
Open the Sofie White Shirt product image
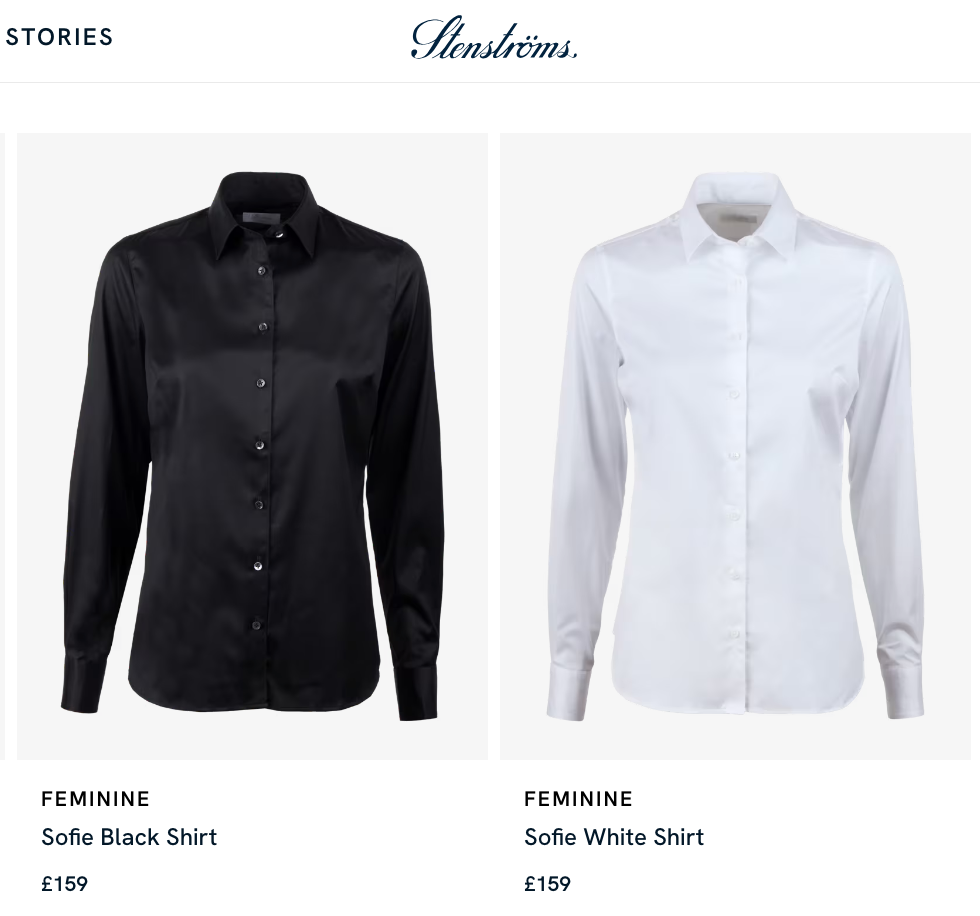[x=736, y=446]
